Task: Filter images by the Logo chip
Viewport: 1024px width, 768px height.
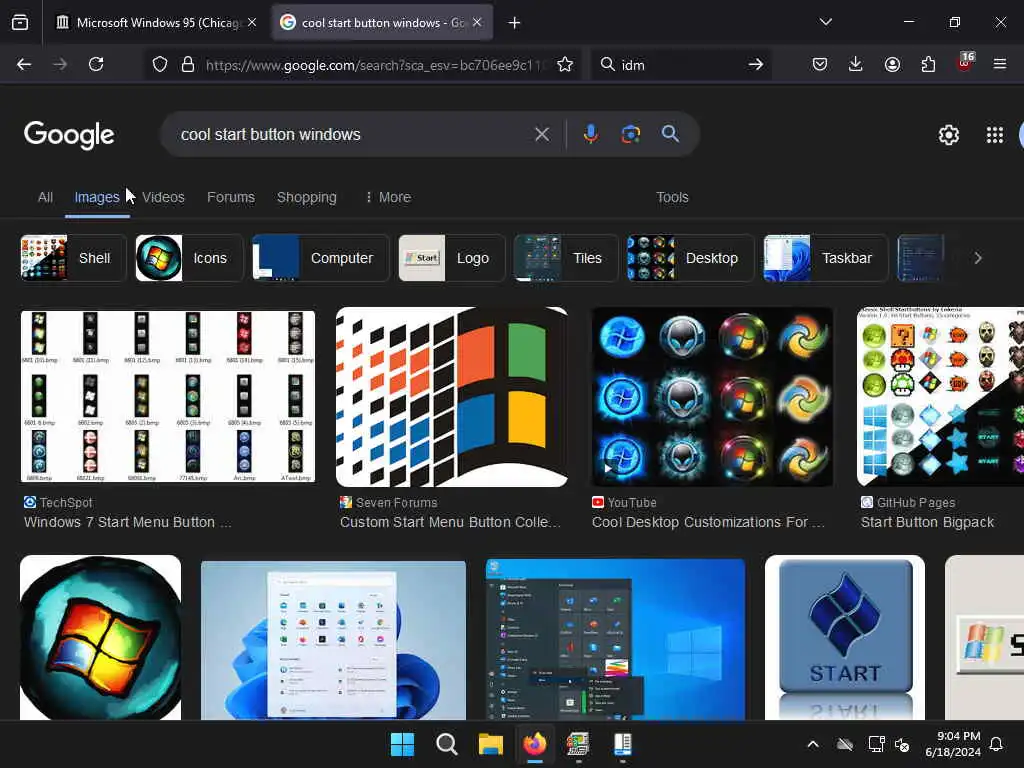Action: 451,258
